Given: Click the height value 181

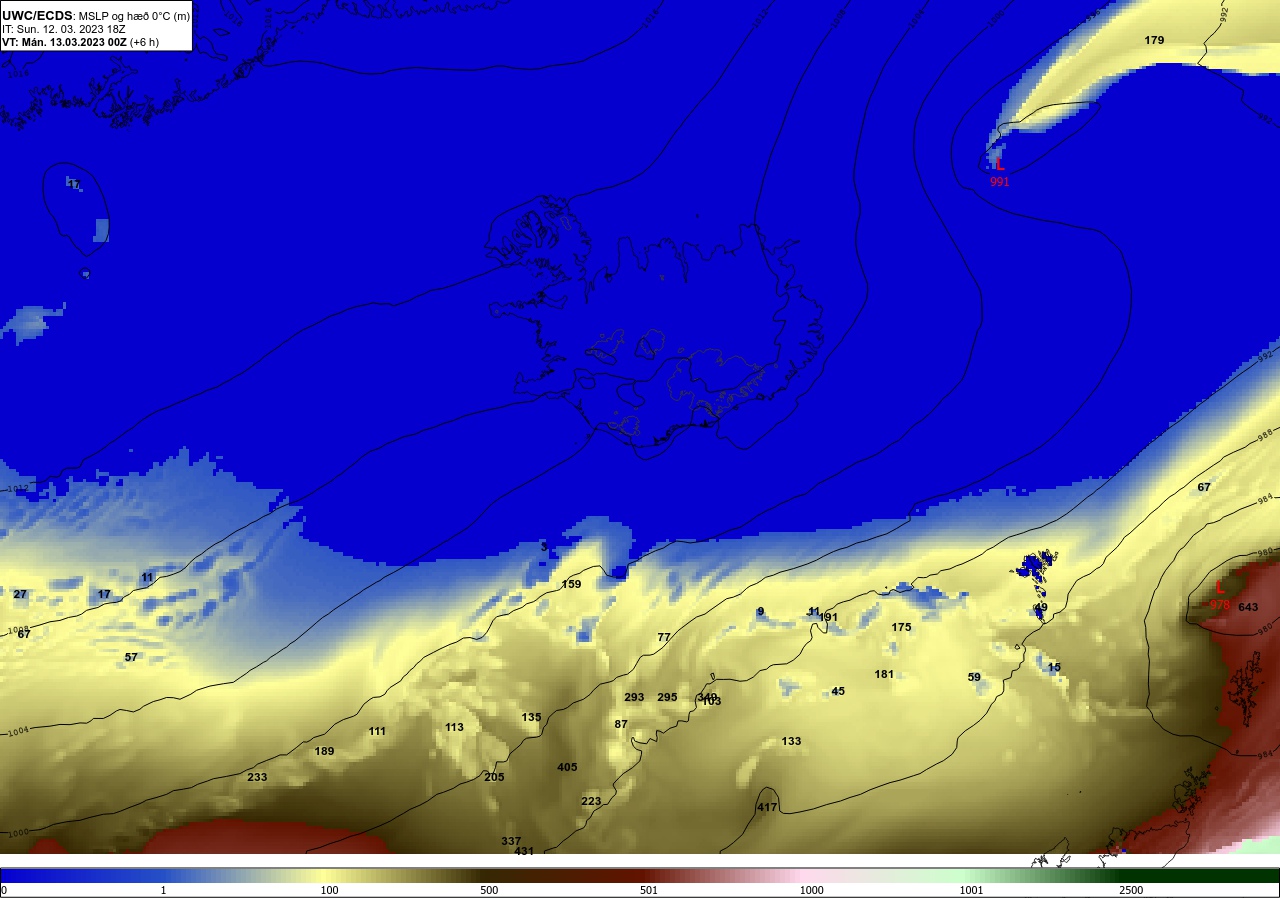Looking at the screenshot, I should 884,674.
